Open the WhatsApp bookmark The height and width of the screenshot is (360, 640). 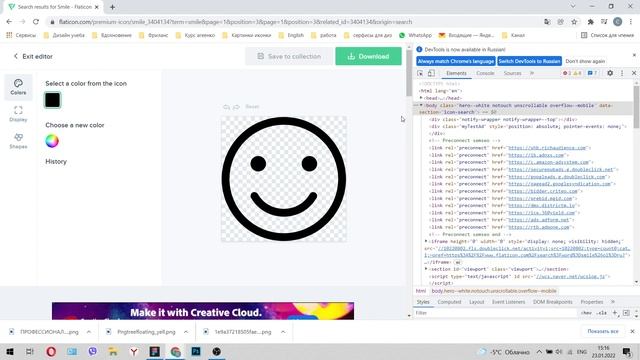click(415, 36)
